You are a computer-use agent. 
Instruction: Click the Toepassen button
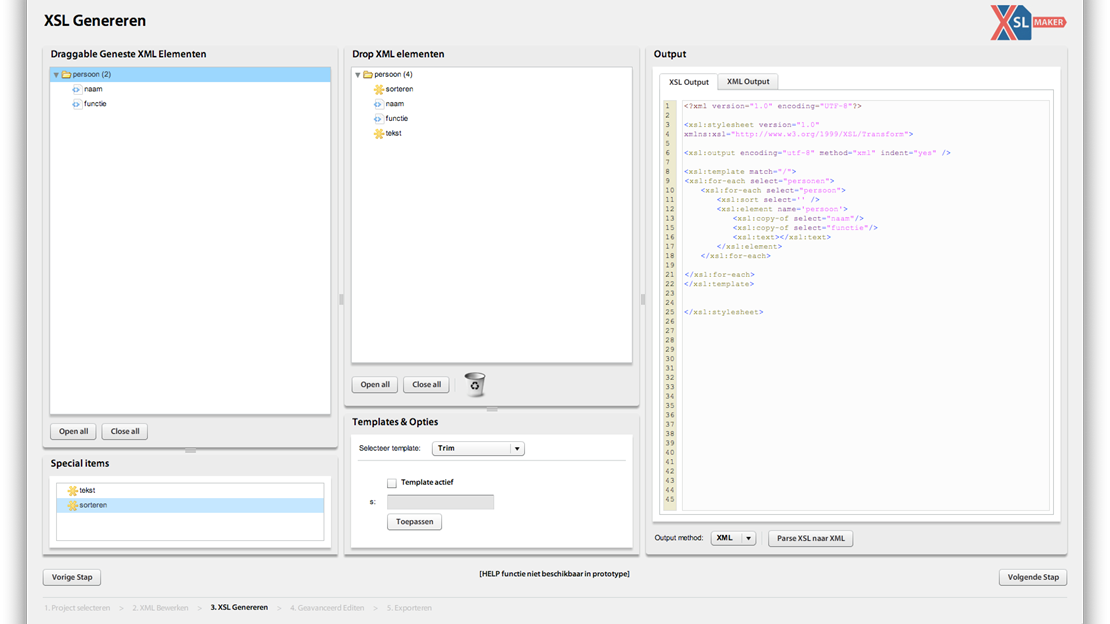[414, 522]
